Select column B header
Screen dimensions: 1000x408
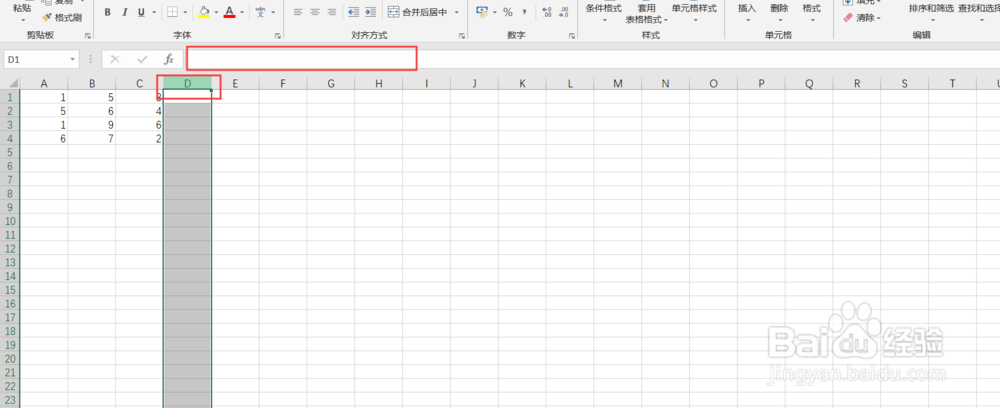click(x=92, y=84)
